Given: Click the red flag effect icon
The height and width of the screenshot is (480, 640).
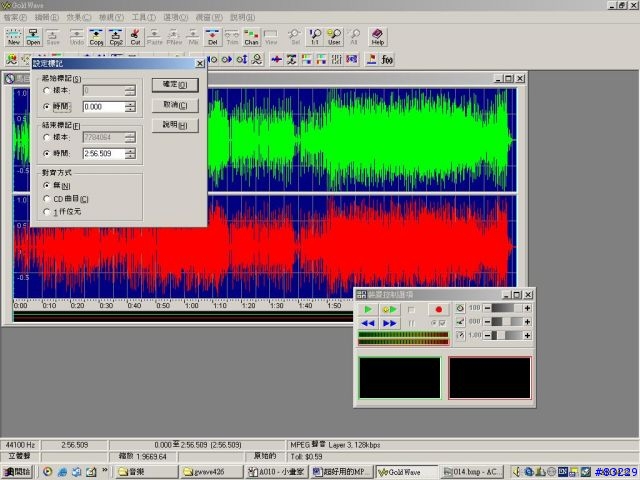Looking at the screenshot, I should point(371,60).
